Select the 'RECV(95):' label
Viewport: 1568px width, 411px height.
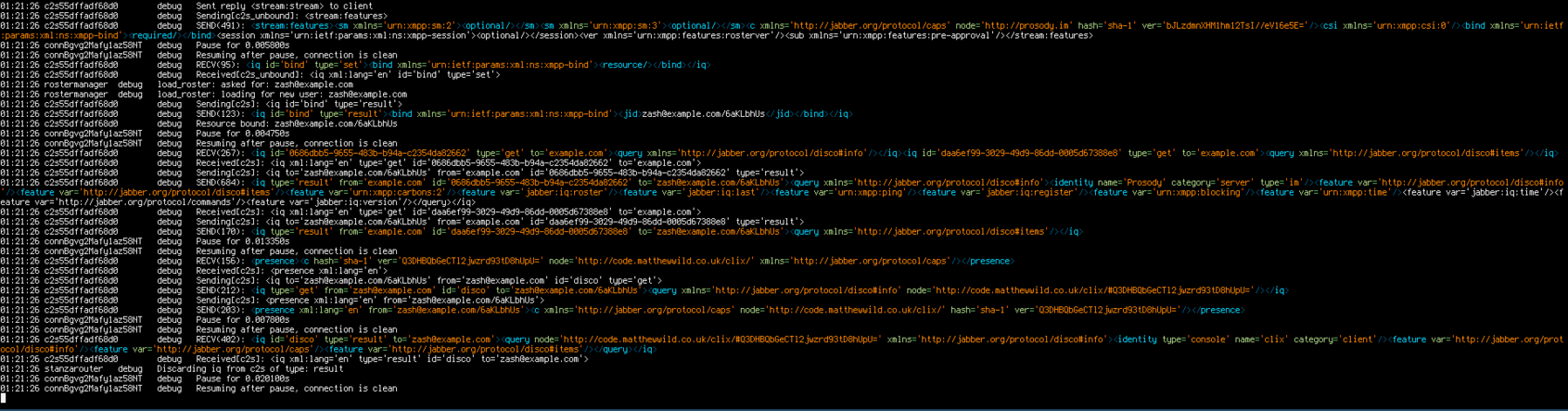(218, 65)
